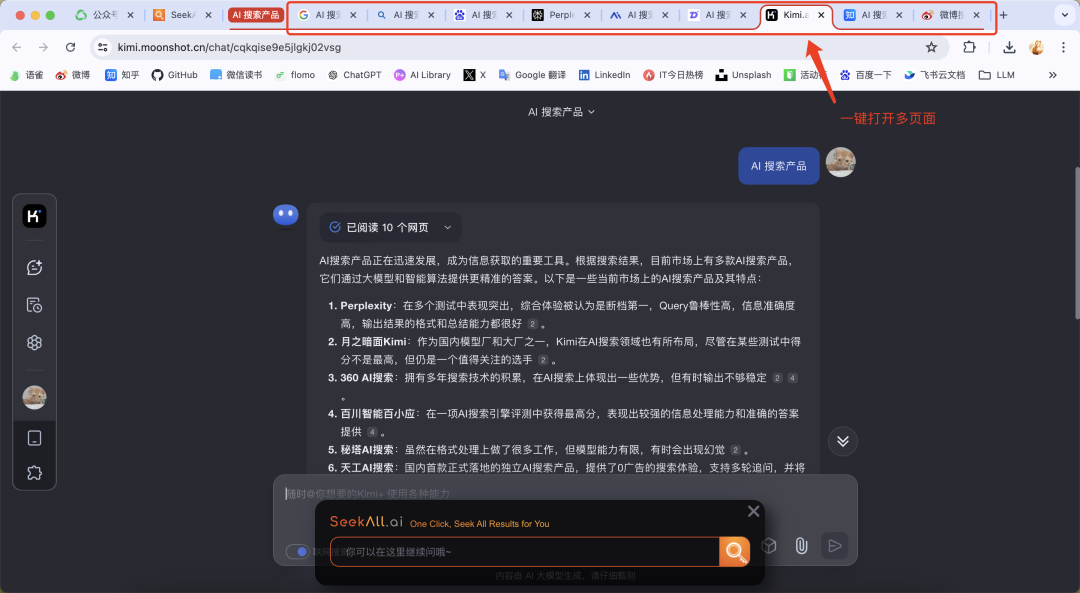Focus the SeekAll continue-asking input field
Viewport: 1080px width, 593px height.
pos(525,552)
